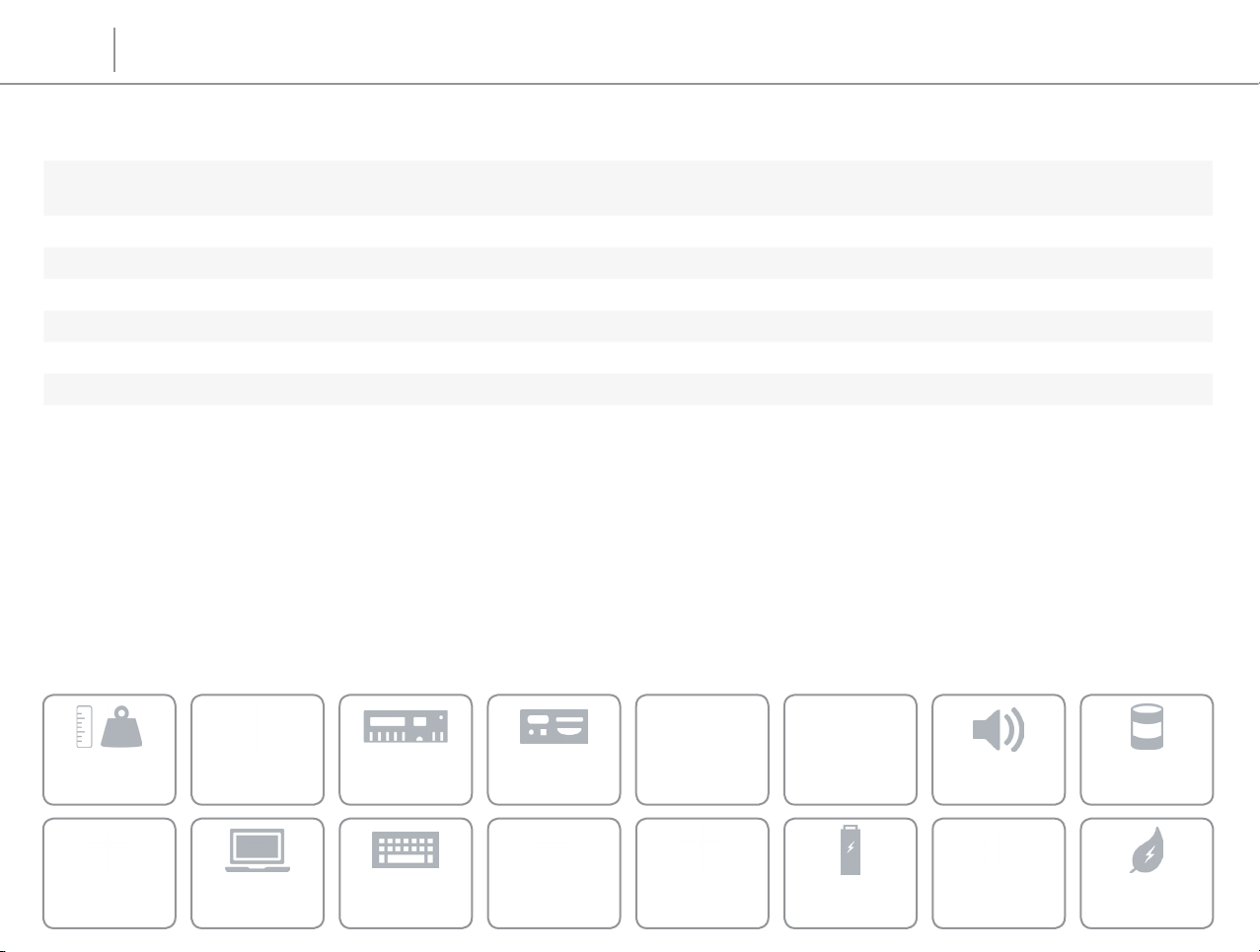Open the Memory module icon tile

point(406,727)
